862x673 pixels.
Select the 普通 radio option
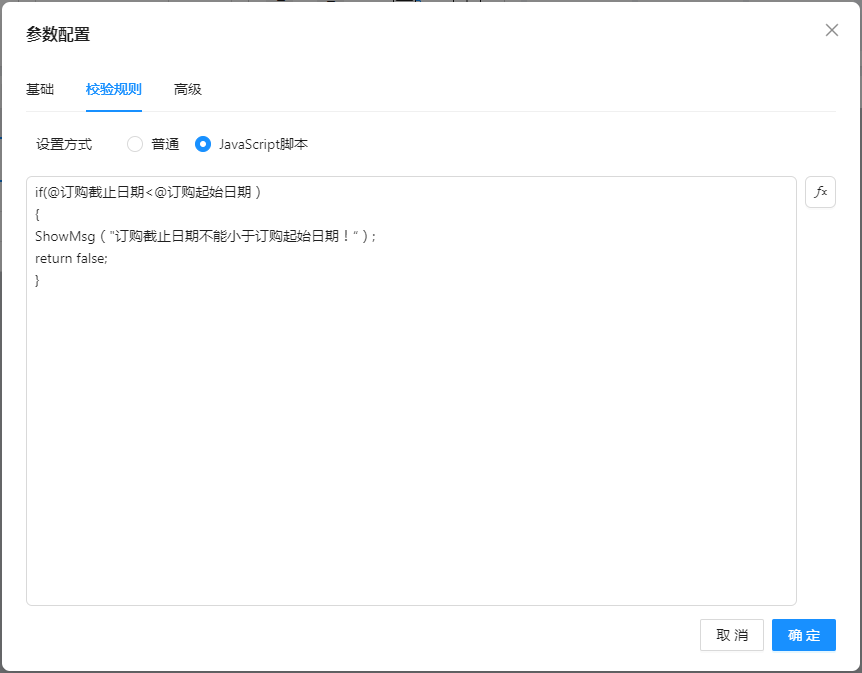[x=135, y=144]
